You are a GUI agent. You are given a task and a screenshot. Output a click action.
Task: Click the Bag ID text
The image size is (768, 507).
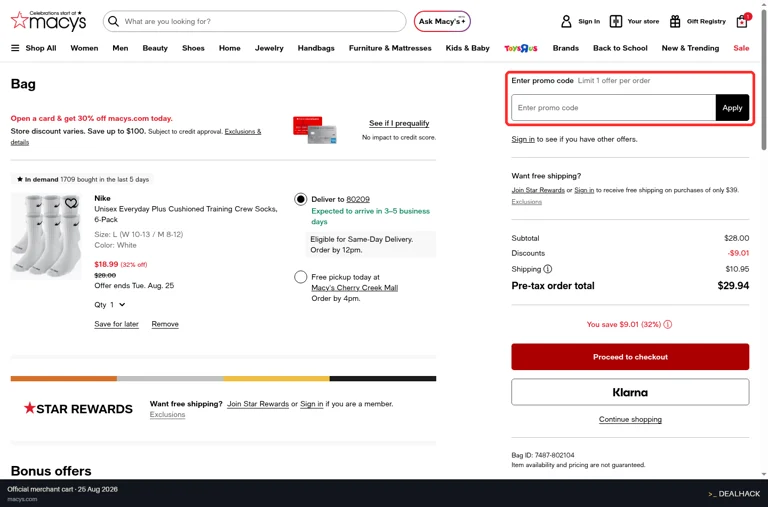(x=543, y=455)
